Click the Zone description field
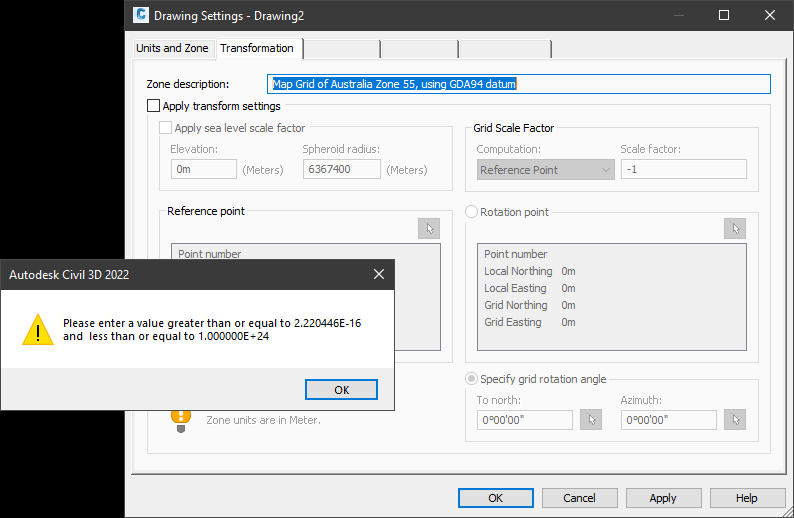Image resolution: width=794 pixels, height=518 pixels. pyautogui.click(x=519, y=84)
